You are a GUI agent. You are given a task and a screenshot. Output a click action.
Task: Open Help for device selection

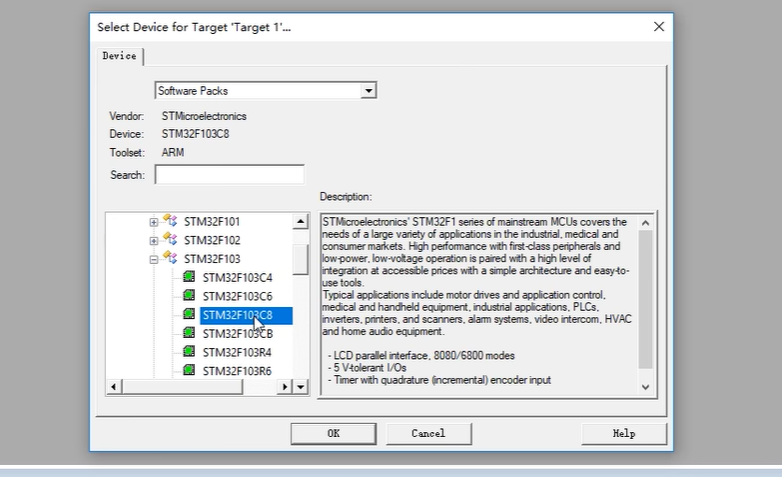click(624, 434)
